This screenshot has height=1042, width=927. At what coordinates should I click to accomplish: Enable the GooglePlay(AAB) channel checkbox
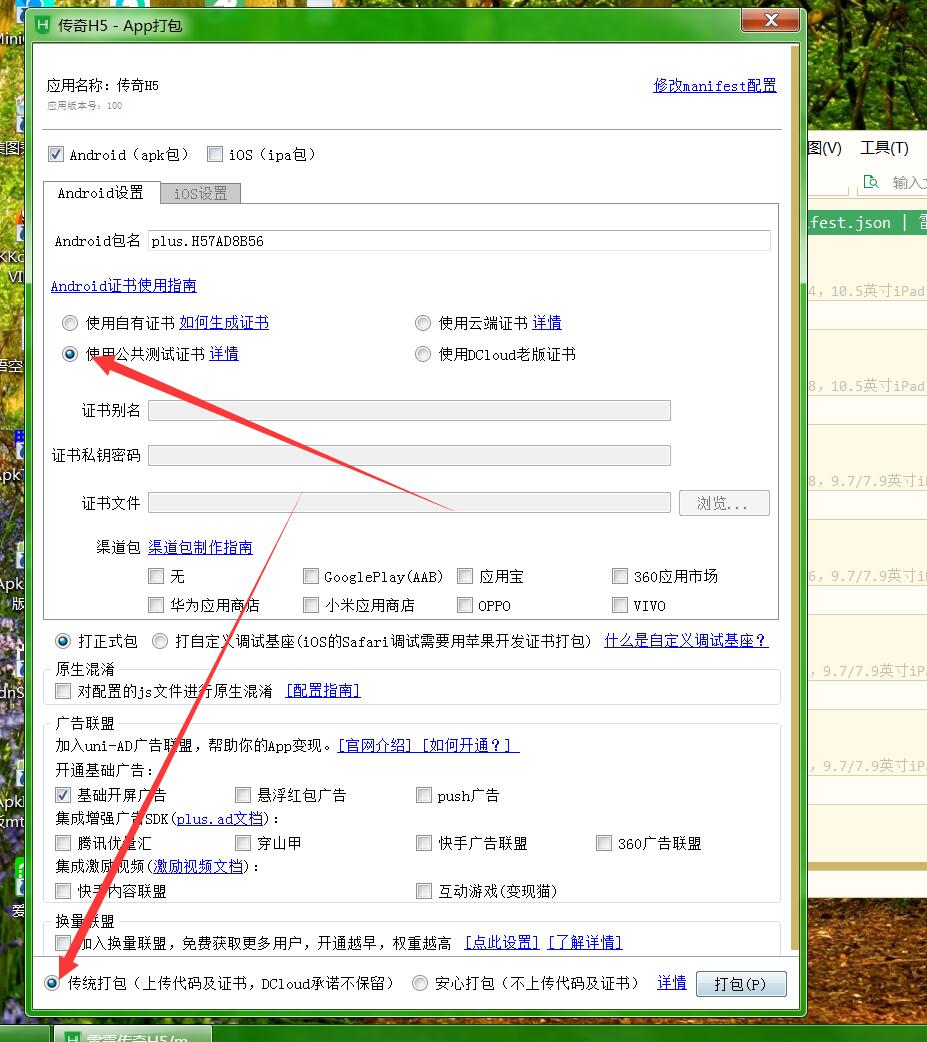click(x=311, y=576)
